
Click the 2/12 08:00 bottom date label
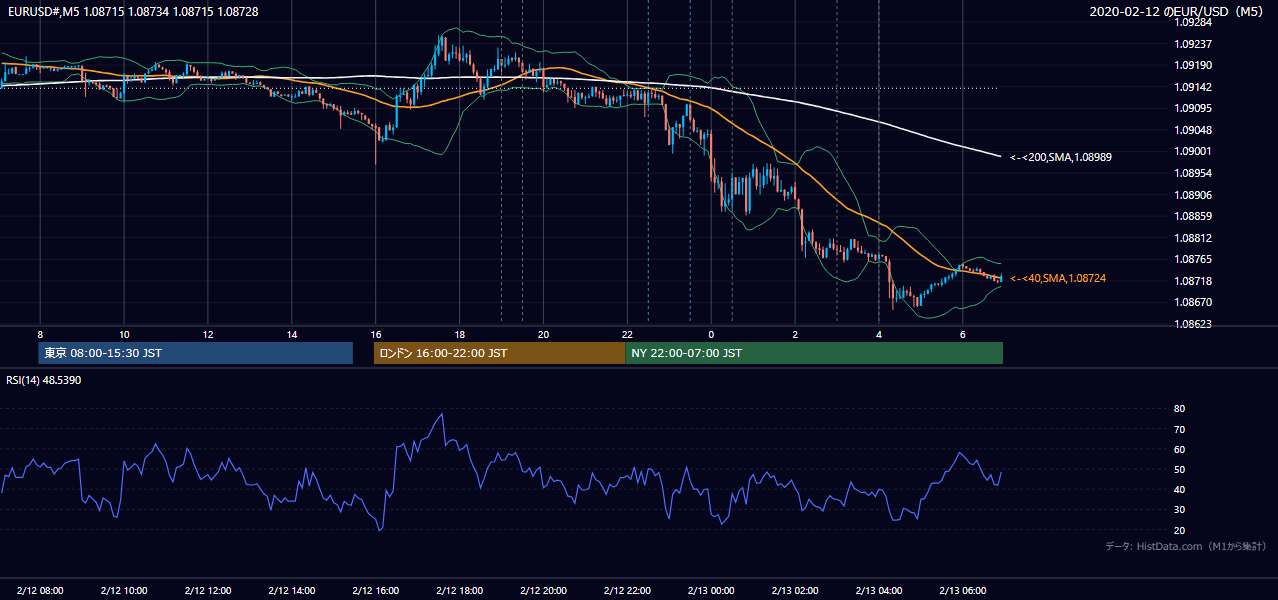pos(40,591)
